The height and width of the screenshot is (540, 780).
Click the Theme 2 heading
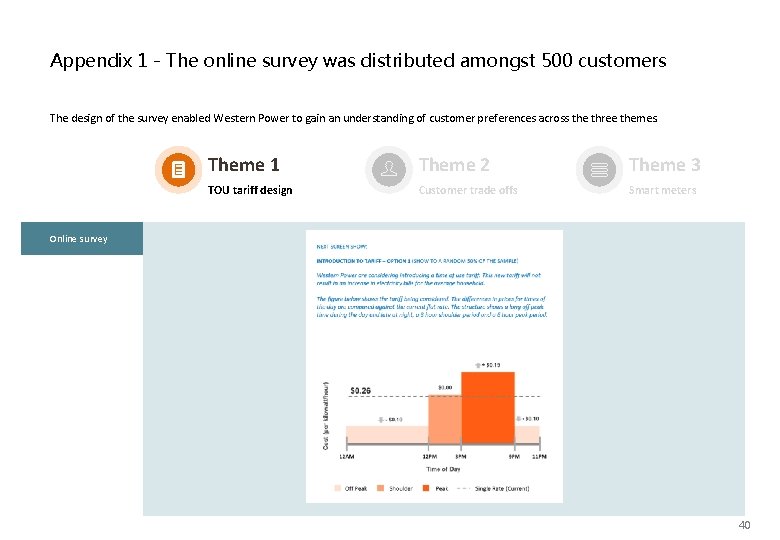coord(454,165)
